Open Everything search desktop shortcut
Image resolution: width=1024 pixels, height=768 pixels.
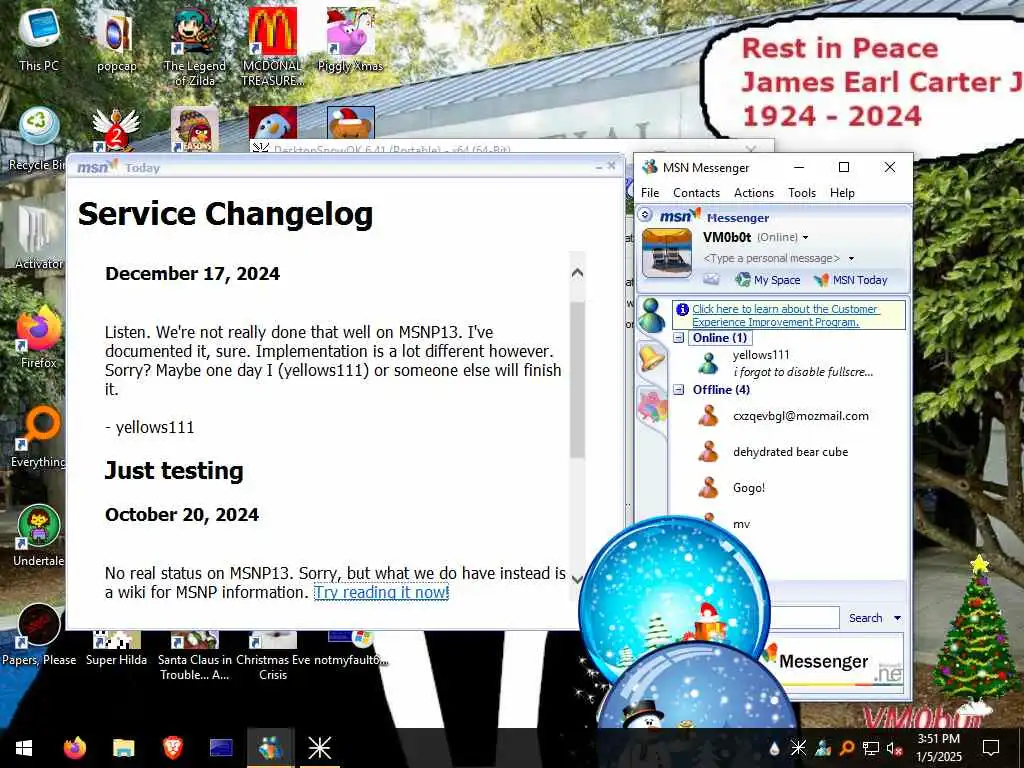39,436
